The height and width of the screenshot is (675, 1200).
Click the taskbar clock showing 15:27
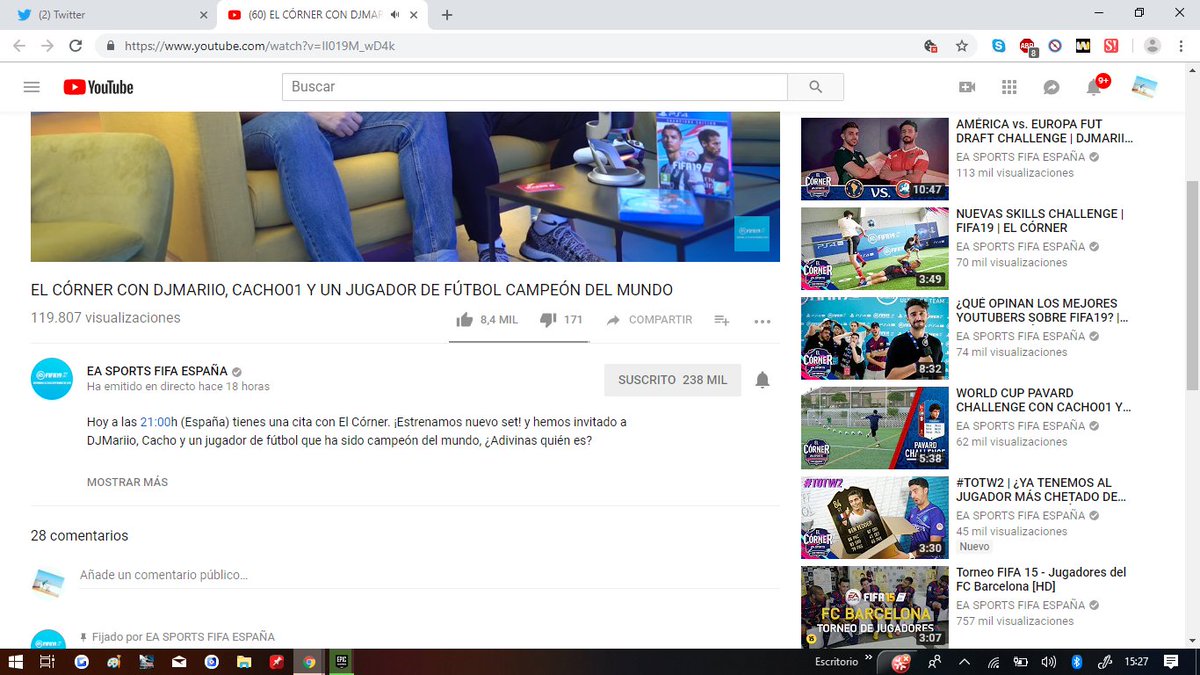[x=1136, y=661]
